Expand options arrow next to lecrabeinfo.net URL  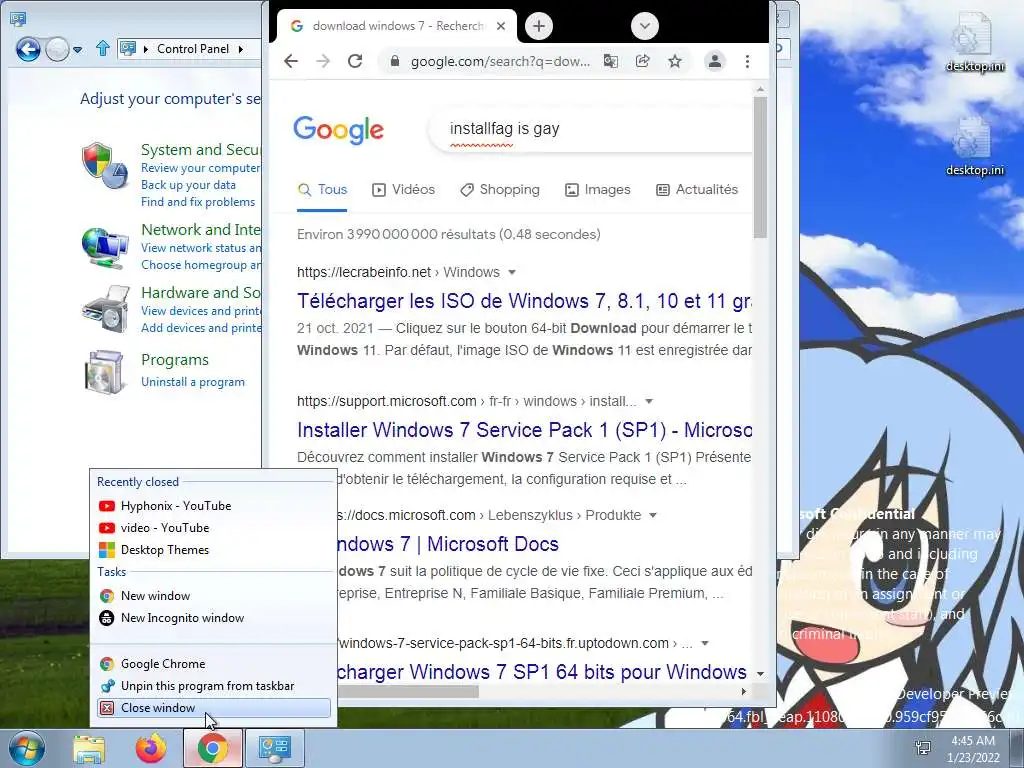[512, 272]
